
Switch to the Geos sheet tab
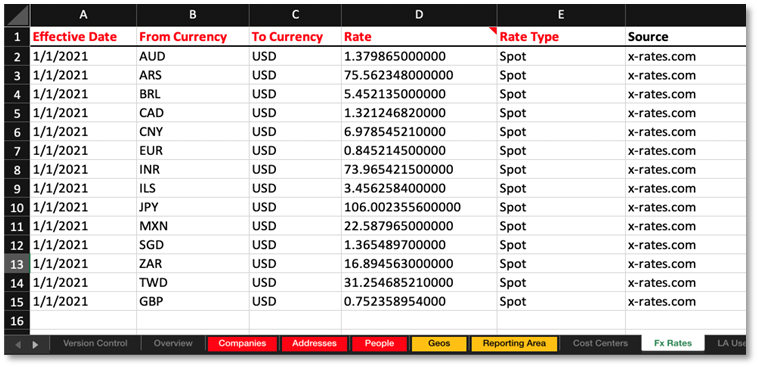coord(439,343)
